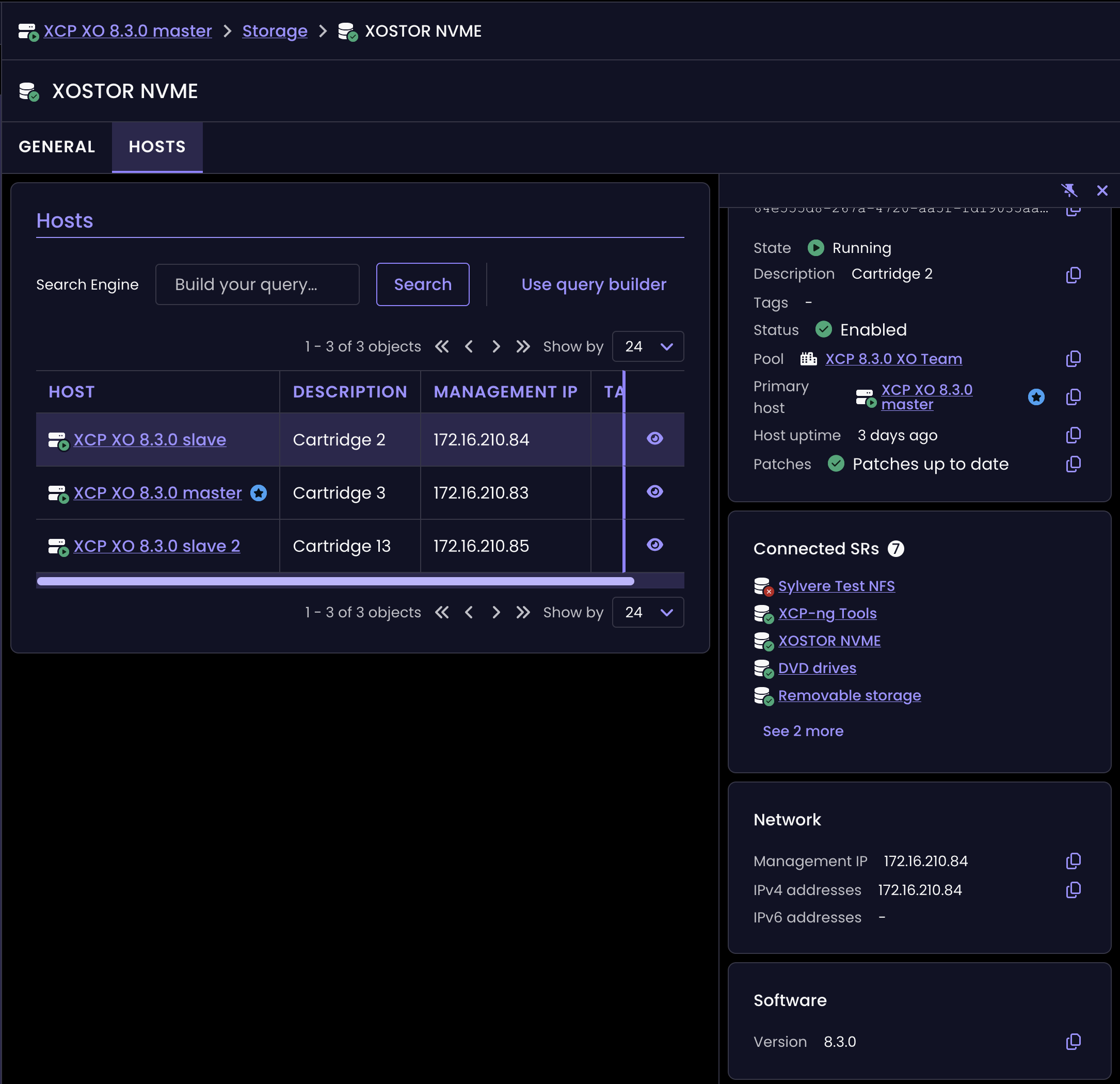Screen dimensions: 1120x1084
Task: Click the host icon beside XCP XO 8.3.0 slave 2
Action: (x=58, y=547)
